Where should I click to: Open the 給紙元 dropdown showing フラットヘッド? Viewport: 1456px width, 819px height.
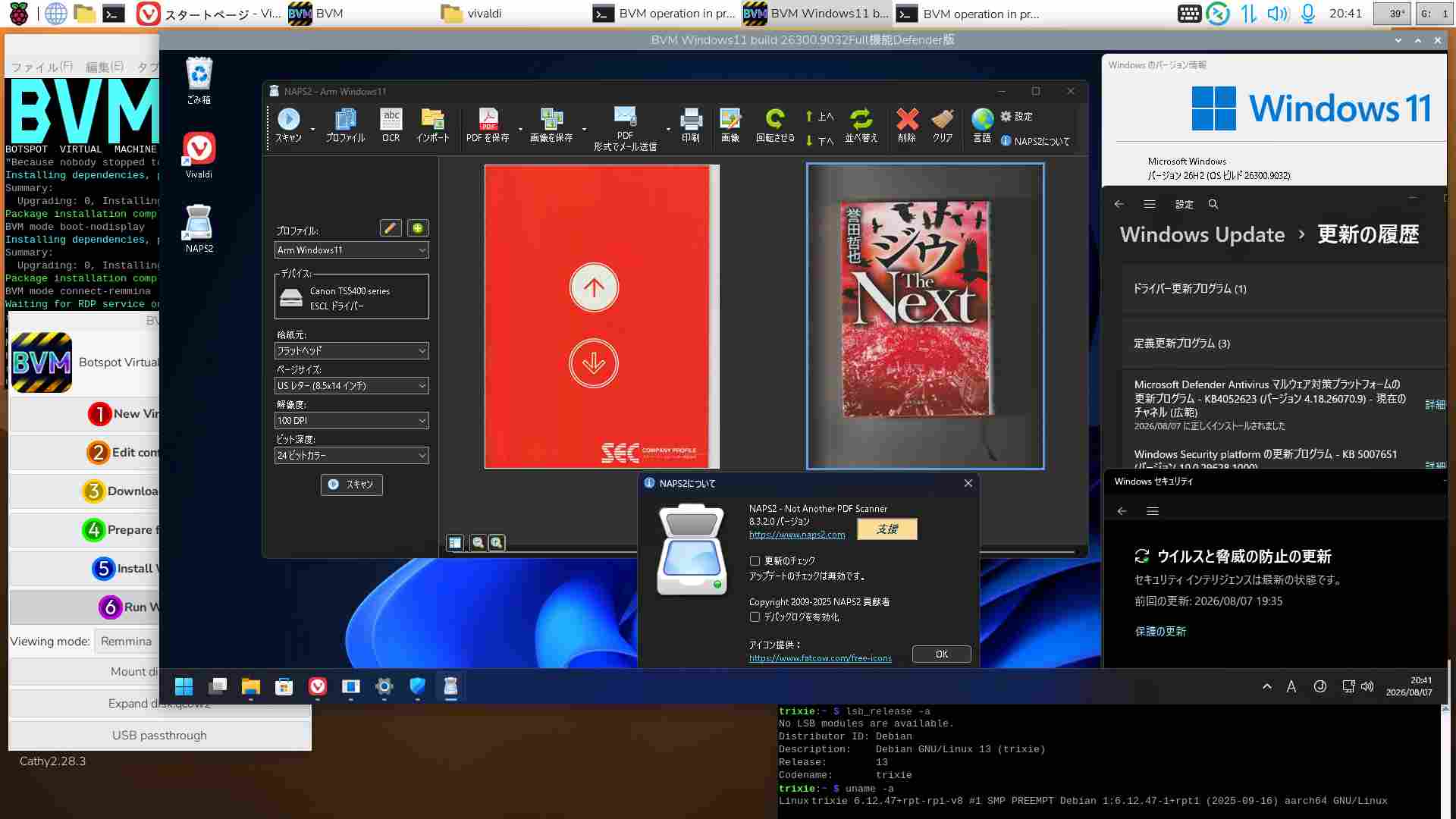click(x=352, y=351)
